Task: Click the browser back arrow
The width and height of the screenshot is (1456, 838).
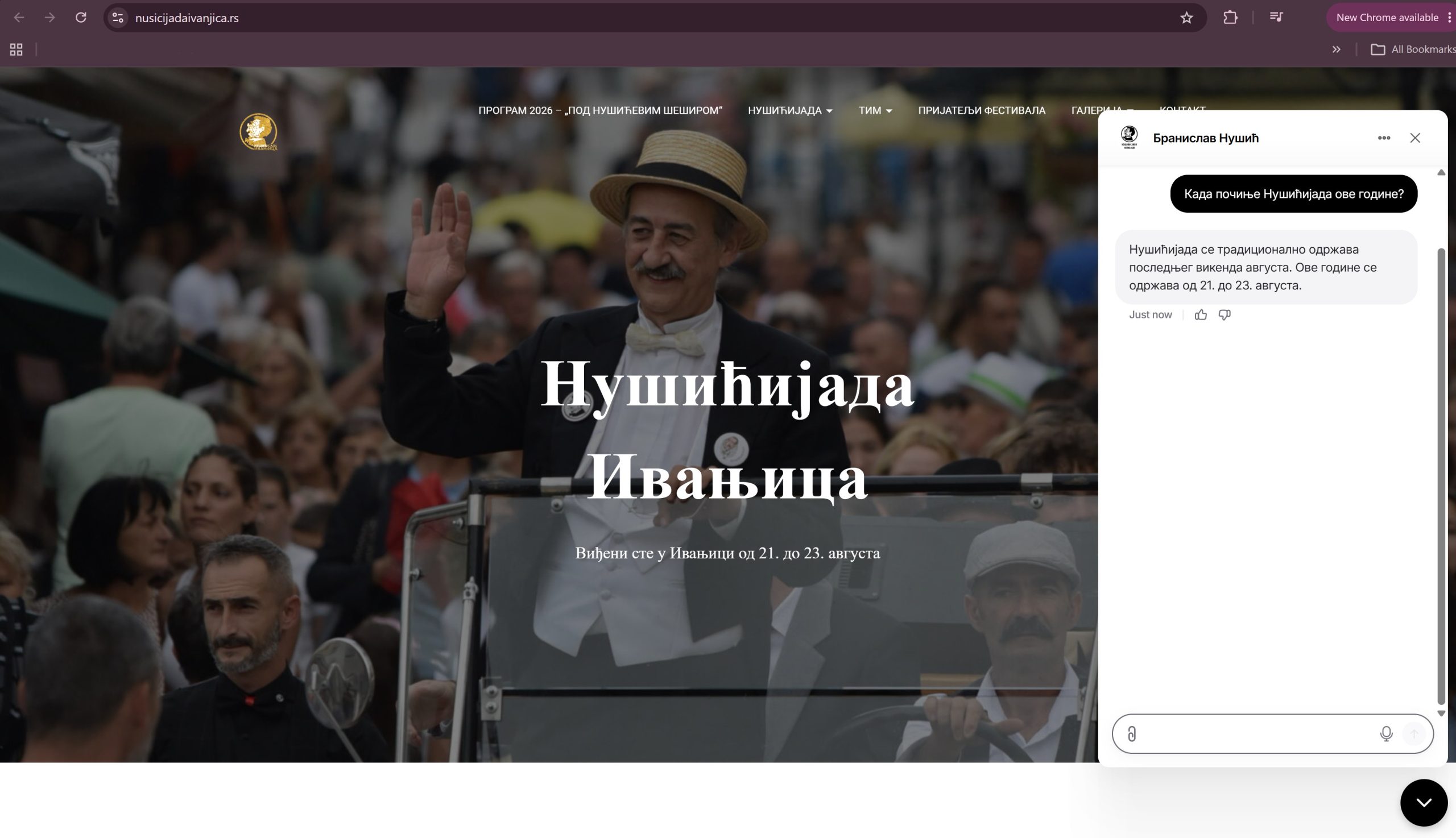Action: point(19,18)
